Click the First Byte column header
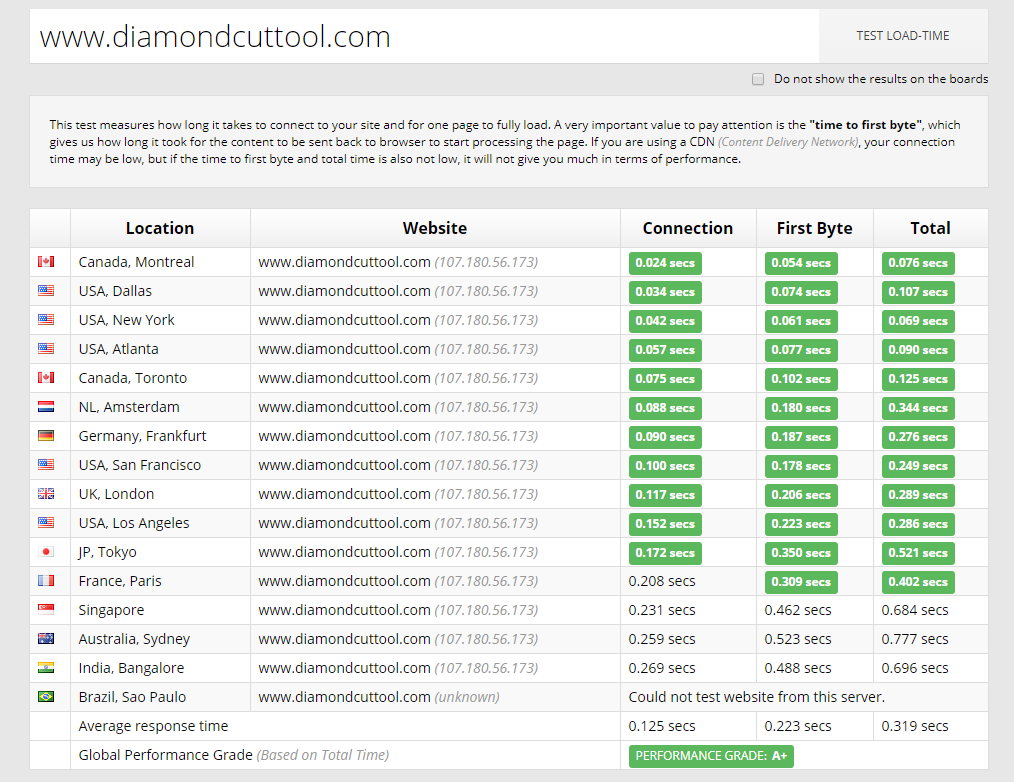Viewport: 1014px width, 782px height. click(x=814, y=228)
